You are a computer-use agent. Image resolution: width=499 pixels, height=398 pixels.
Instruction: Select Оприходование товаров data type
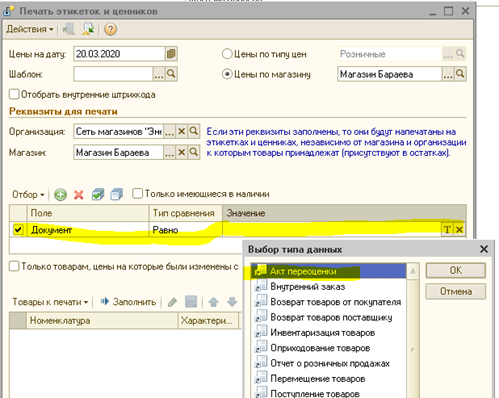coord(329,348)
